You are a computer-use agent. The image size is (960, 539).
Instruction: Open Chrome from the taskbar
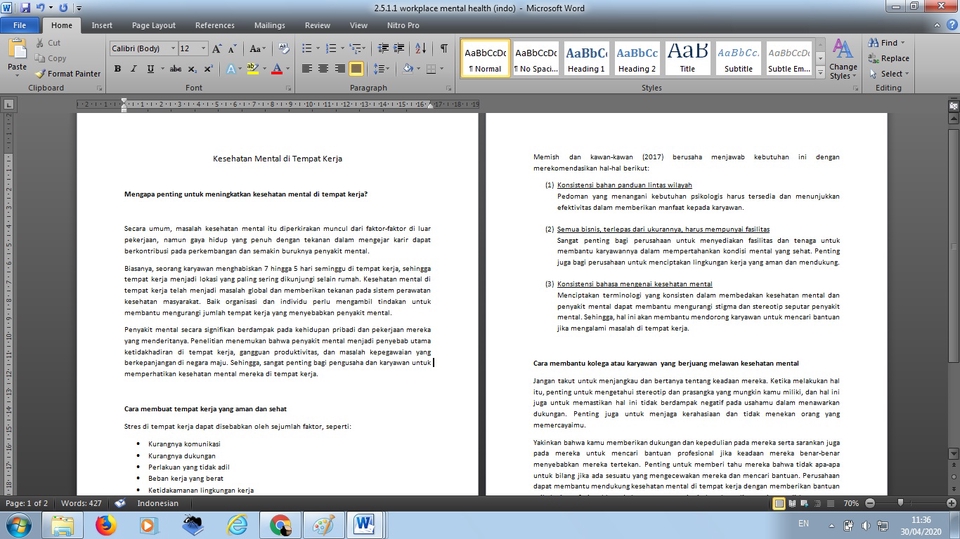280,525
